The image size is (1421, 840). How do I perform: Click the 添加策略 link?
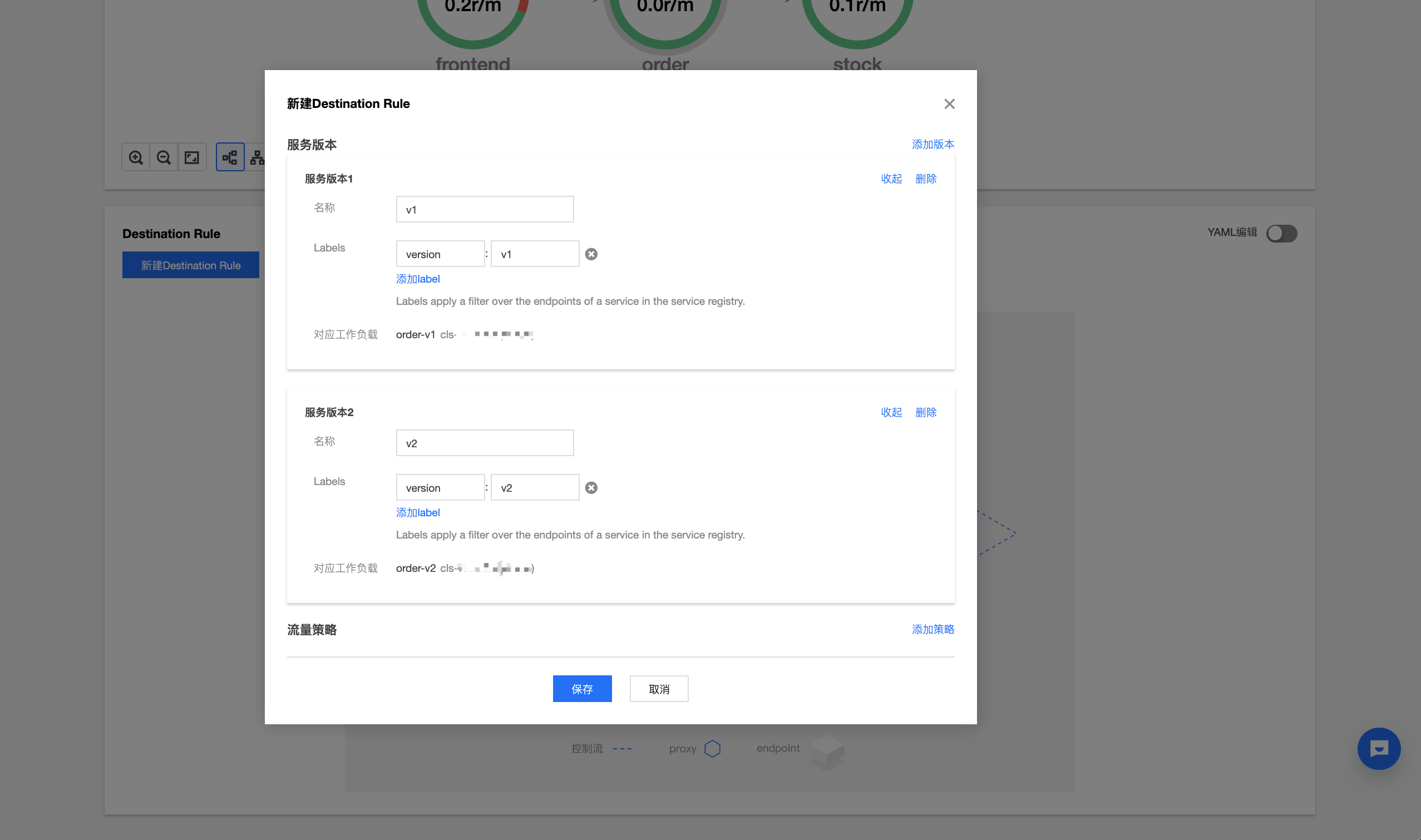click(x=932, y=629)
